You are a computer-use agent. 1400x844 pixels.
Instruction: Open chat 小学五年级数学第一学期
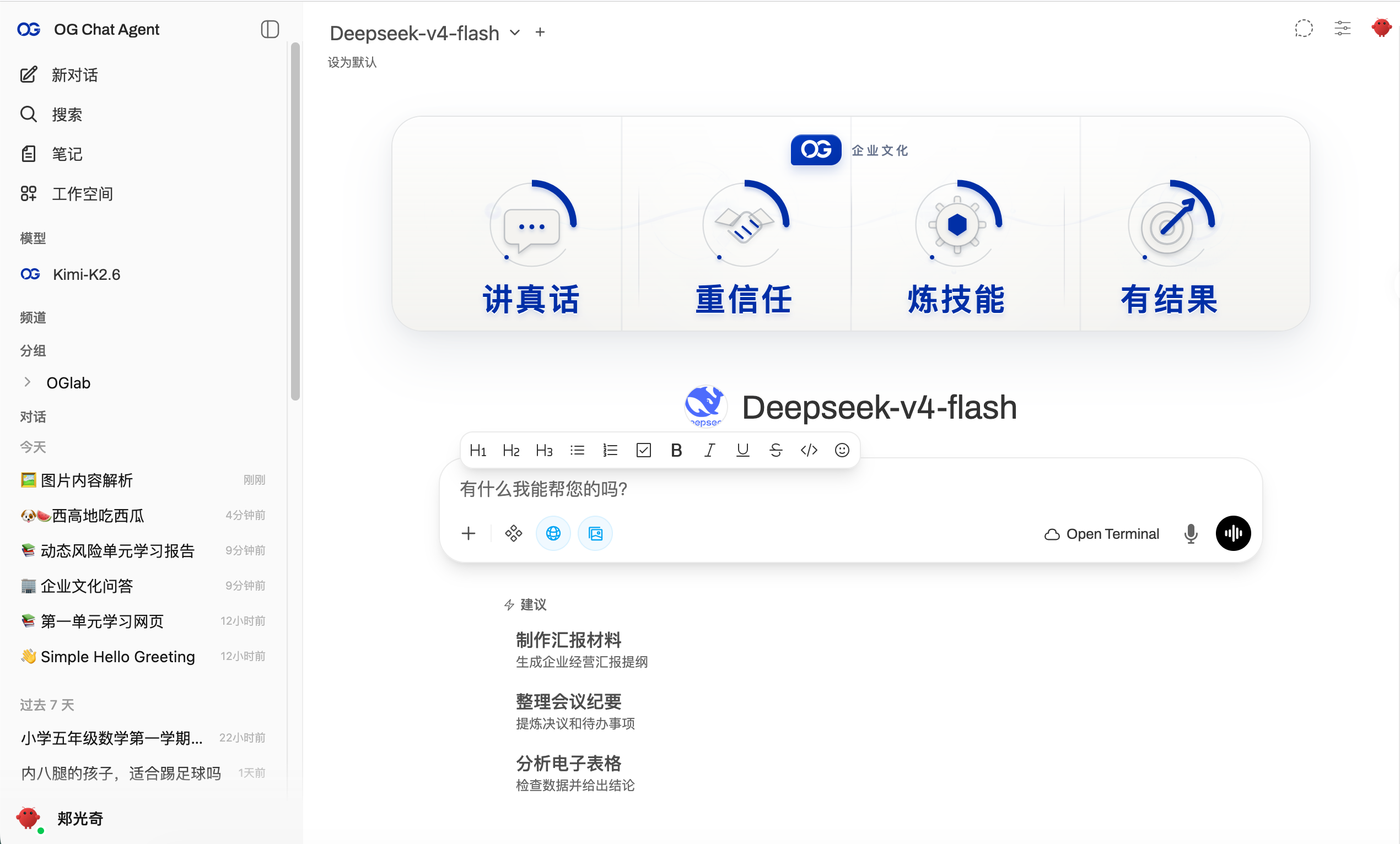click(143, 738)
